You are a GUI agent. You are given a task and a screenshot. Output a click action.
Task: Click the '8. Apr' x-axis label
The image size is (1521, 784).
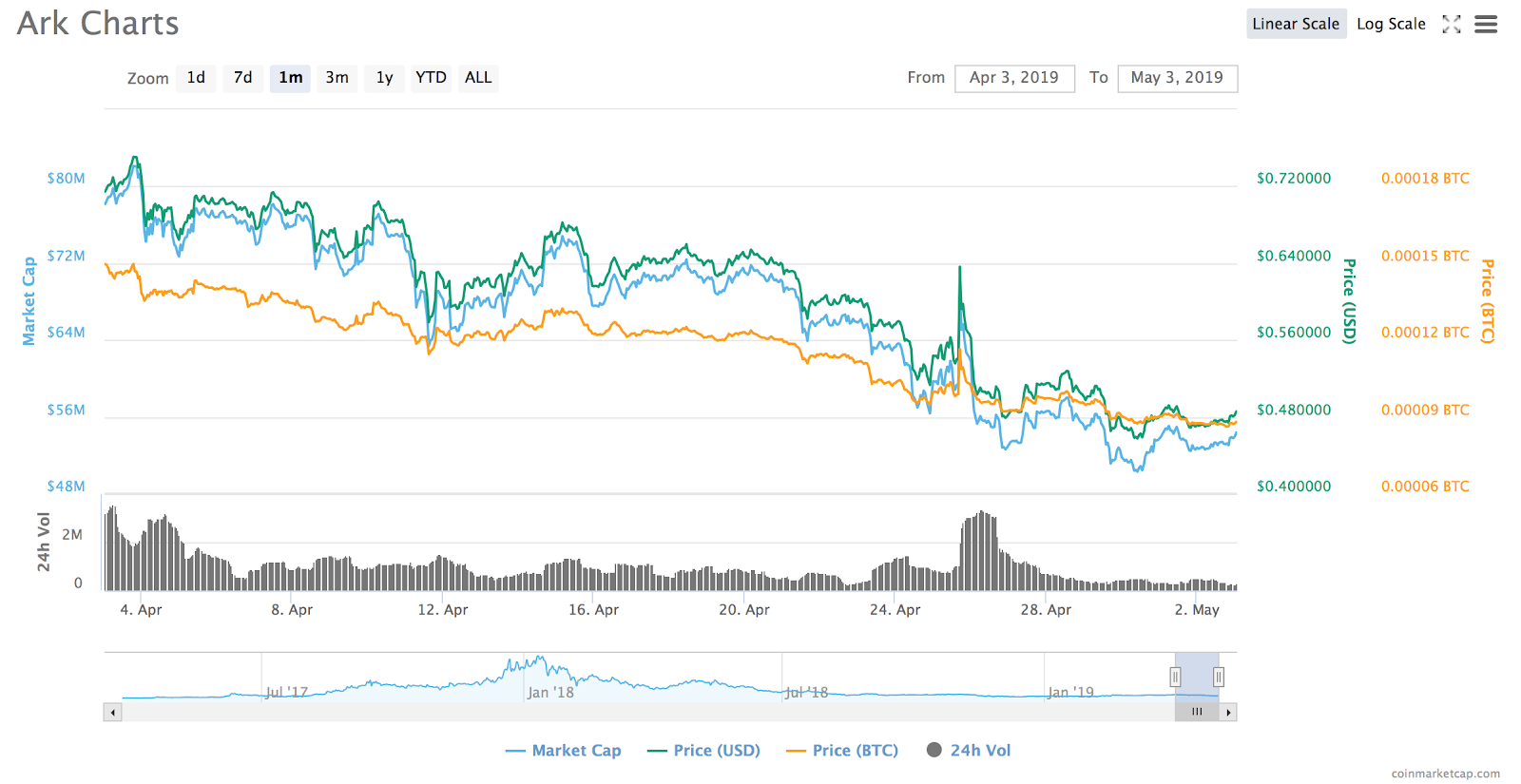[x=292, y=610]
